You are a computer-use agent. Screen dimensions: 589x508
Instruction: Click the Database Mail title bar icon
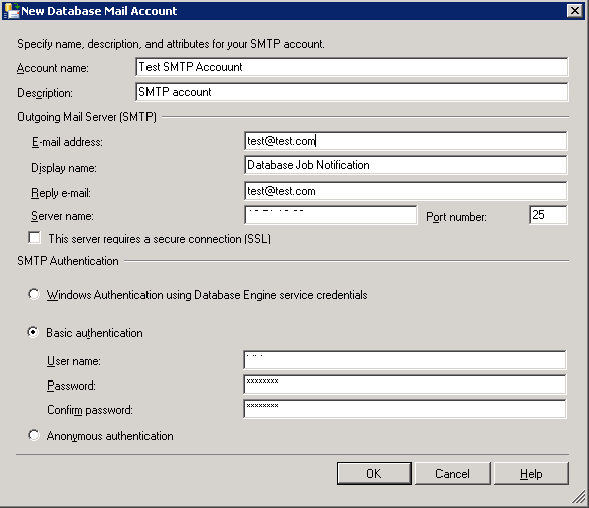(x=11, y=11)
